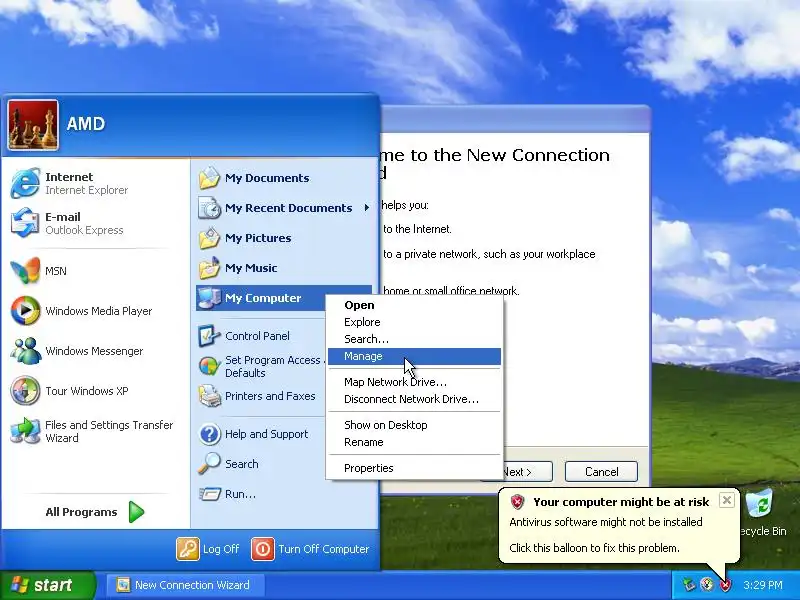Click the 'Internet Explorer' subtitle text
This screenshot has width=800, height=600.
[x=86, y=190]
